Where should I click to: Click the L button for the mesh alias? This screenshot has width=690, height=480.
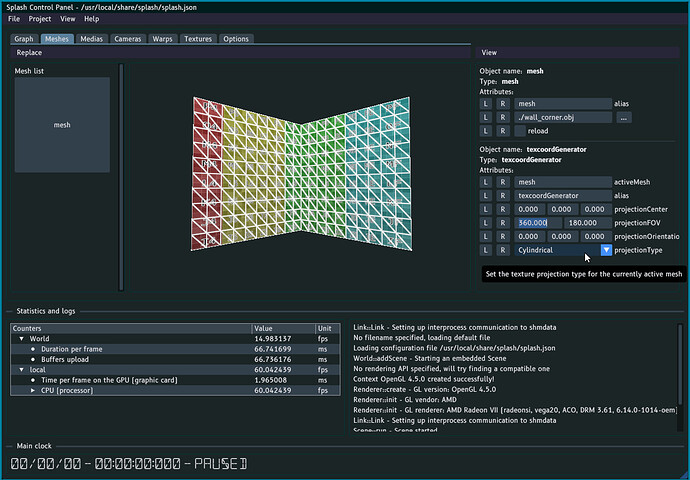[486, 103]
